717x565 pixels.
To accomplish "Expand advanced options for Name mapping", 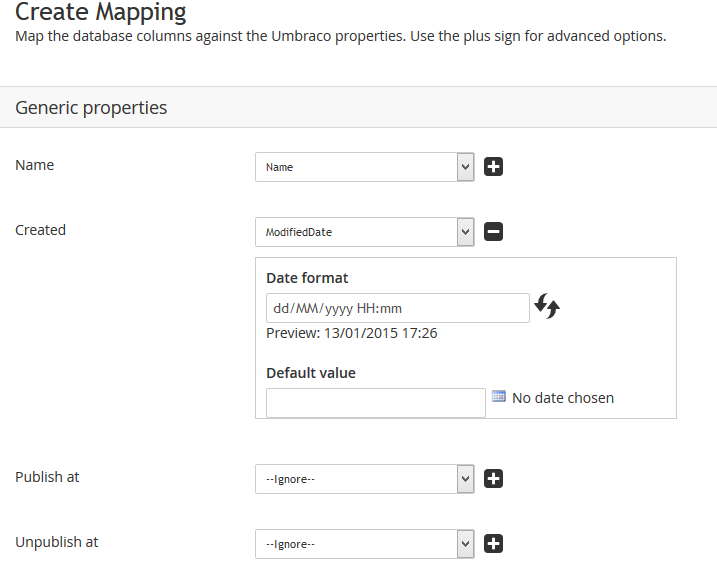I will point(493,167).
